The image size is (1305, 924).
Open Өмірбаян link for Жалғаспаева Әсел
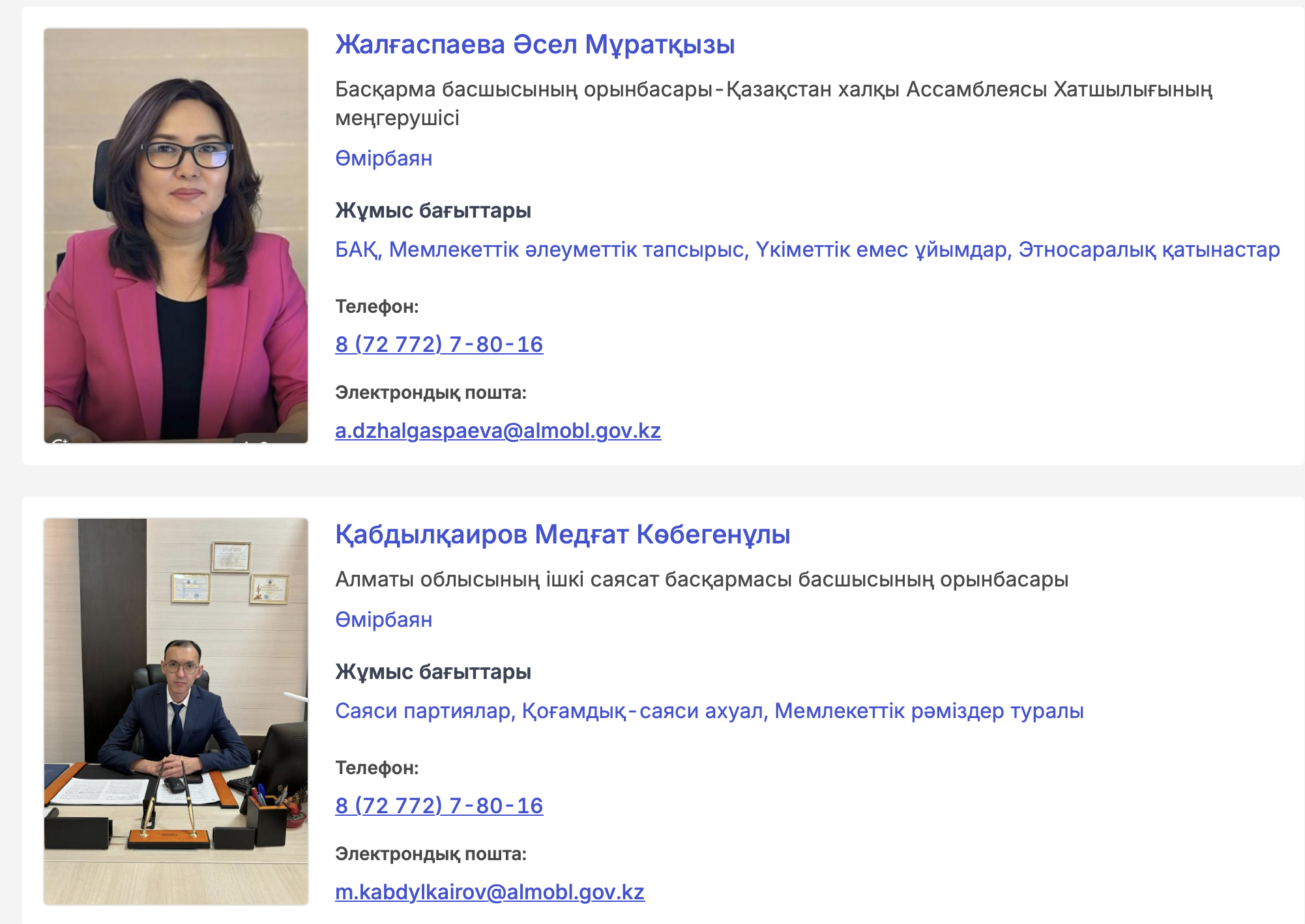pyautogui.click(x=383, y=158)
